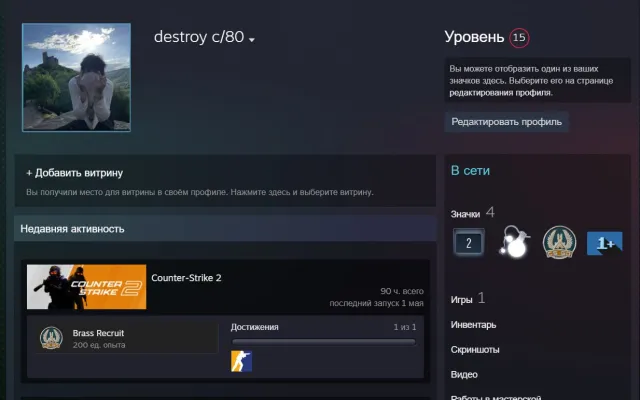Open Видео videos link
Screen dimensions: 640x400
tap(464, 374)
